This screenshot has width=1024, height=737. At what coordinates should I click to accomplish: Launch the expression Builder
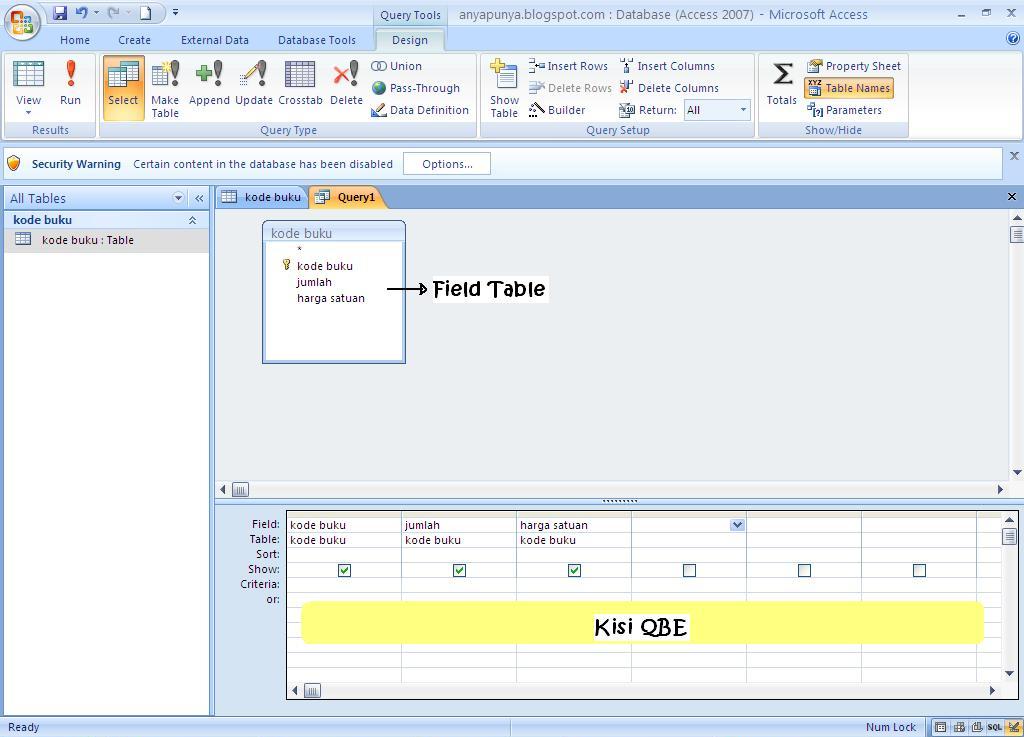click(x=557, y=110)
